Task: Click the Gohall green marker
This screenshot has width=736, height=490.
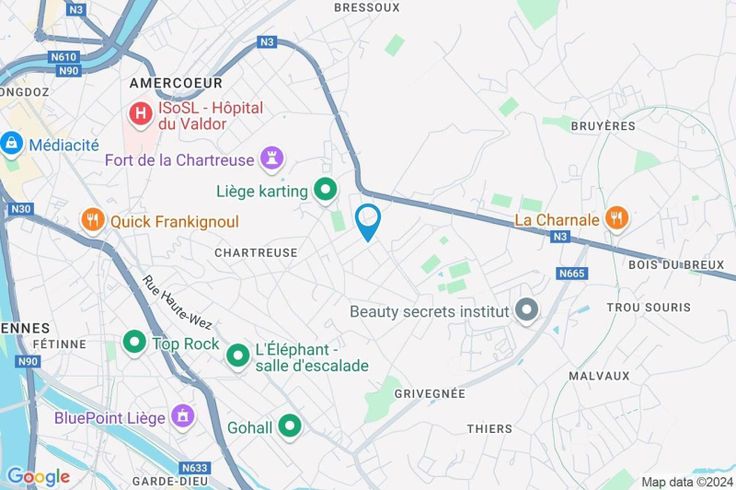Action: tap(290, 427)
